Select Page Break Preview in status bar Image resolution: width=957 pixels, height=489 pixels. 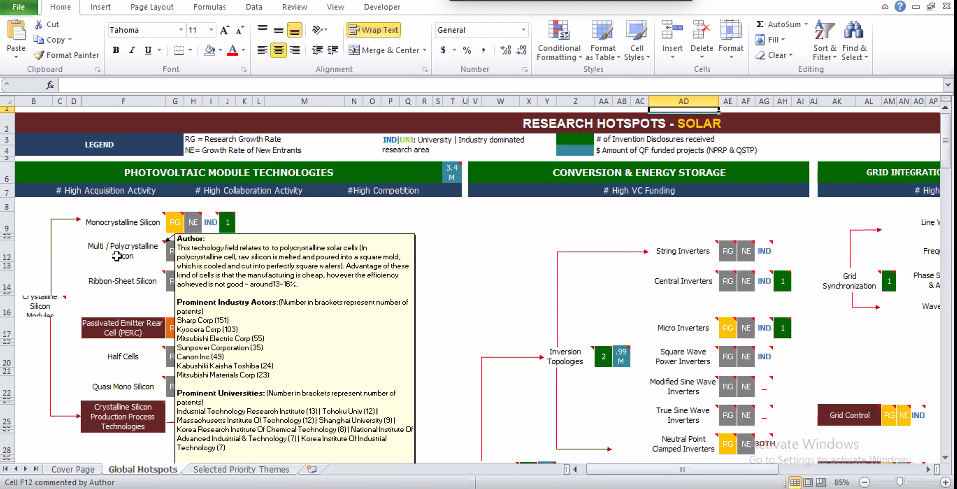tap(820, 482)
